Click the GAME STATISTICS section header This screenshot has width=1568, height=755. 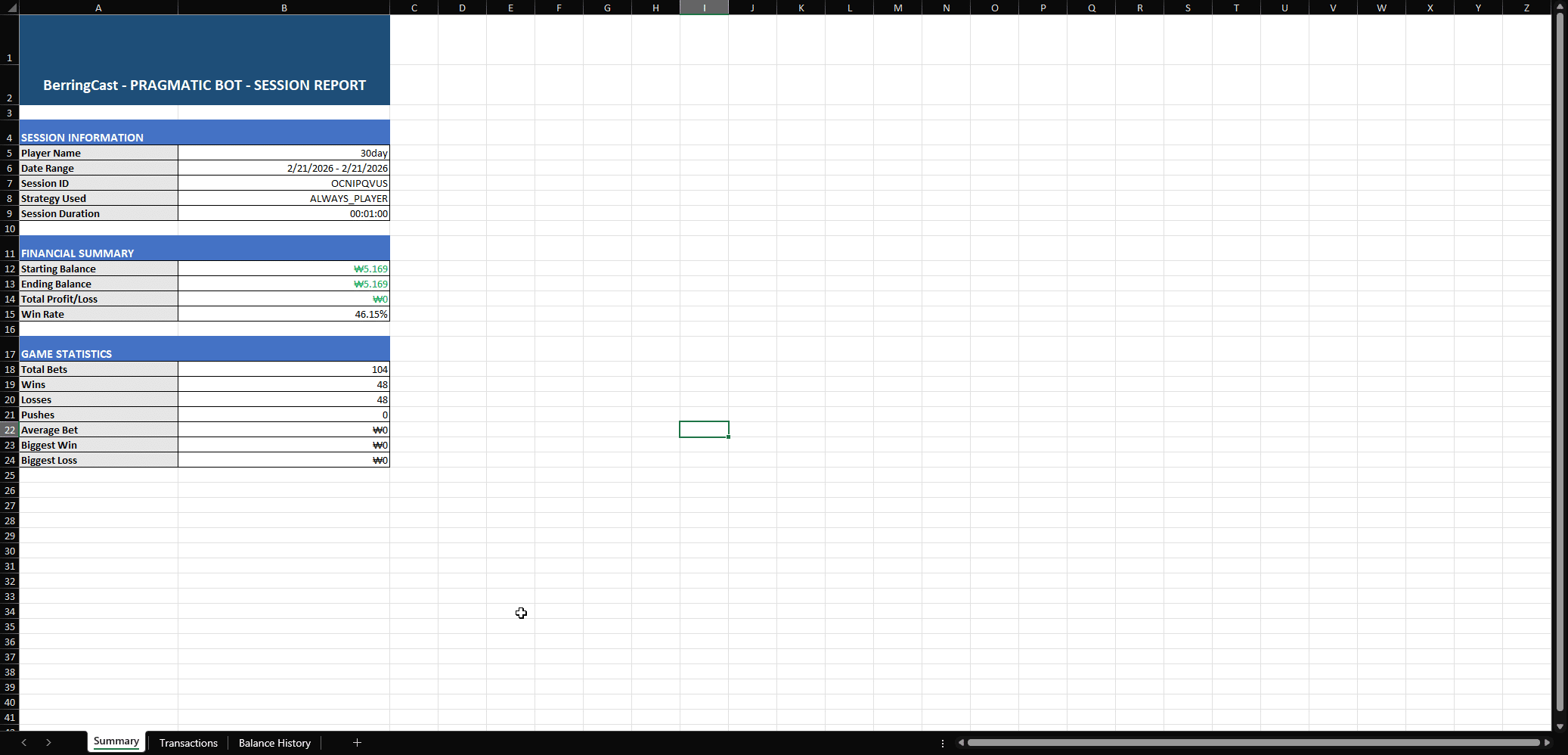pos(205,349)
